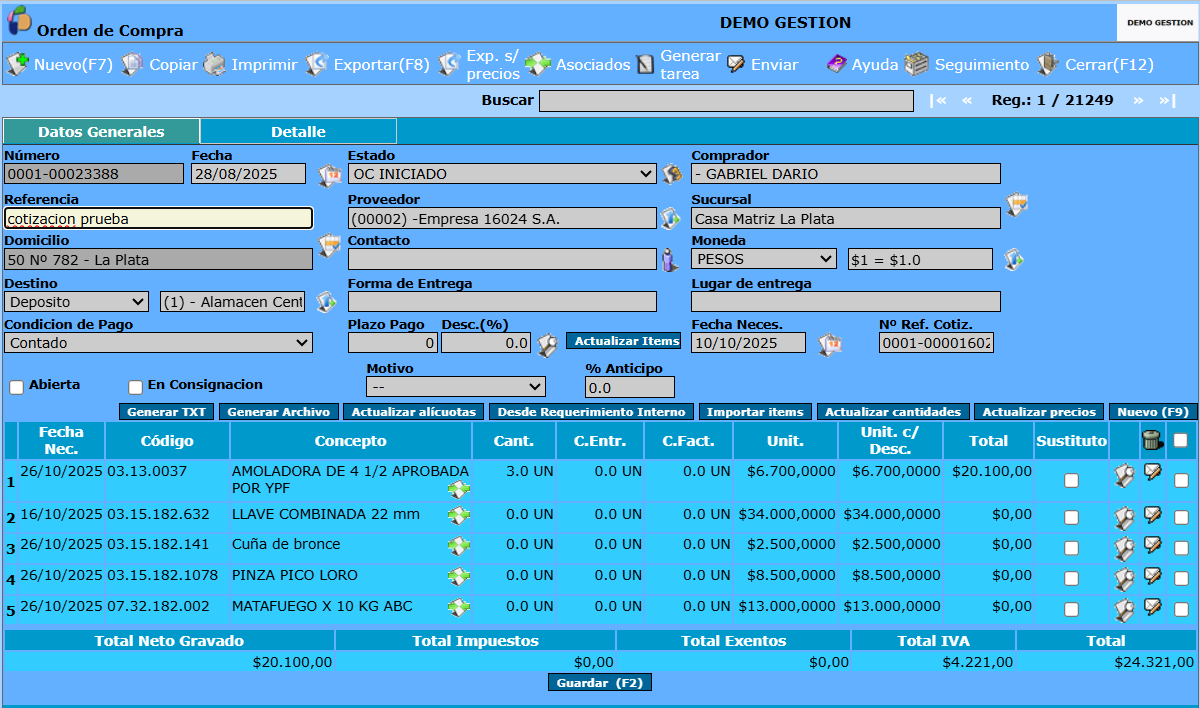The width and height of the screenshot is (1200, 708).
Task: Click the % Anticipo input field
Action: [x=630, y=387]
